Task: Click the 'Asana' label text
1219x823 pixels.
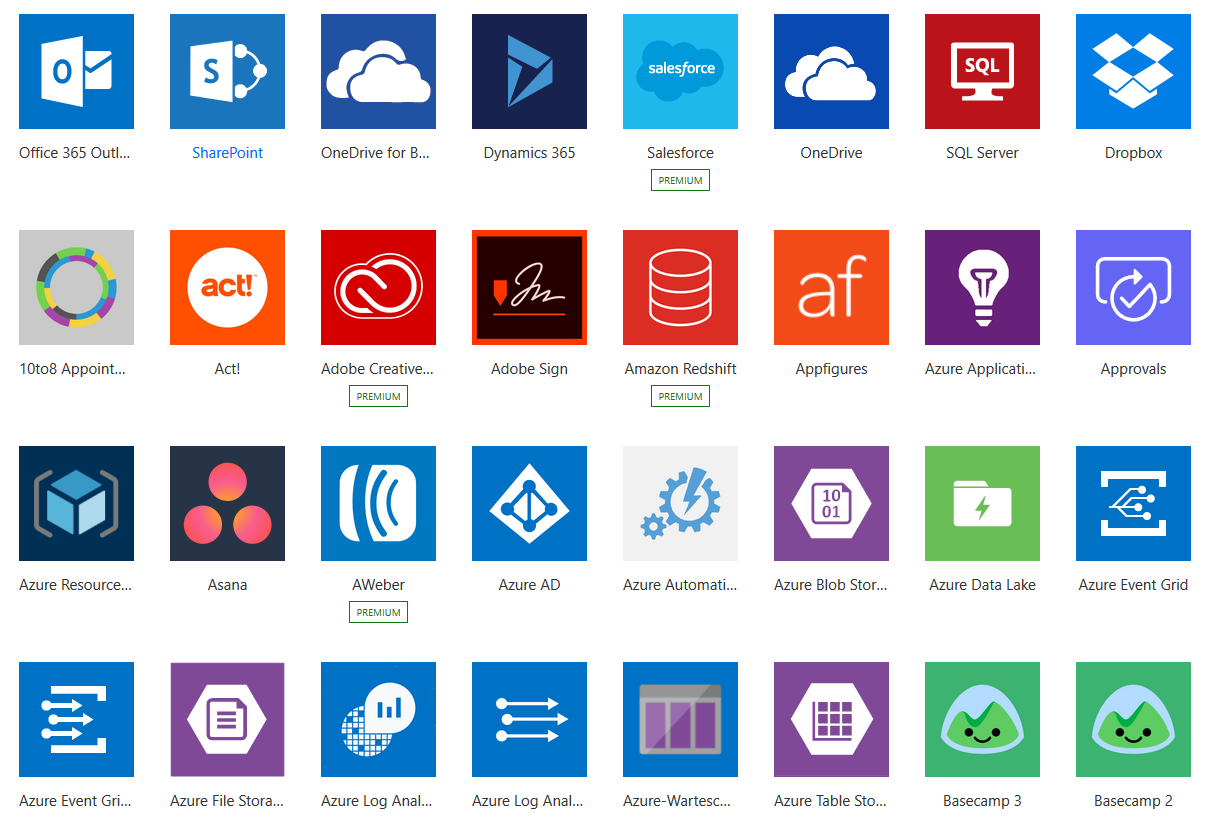Action: coord(227,585)
